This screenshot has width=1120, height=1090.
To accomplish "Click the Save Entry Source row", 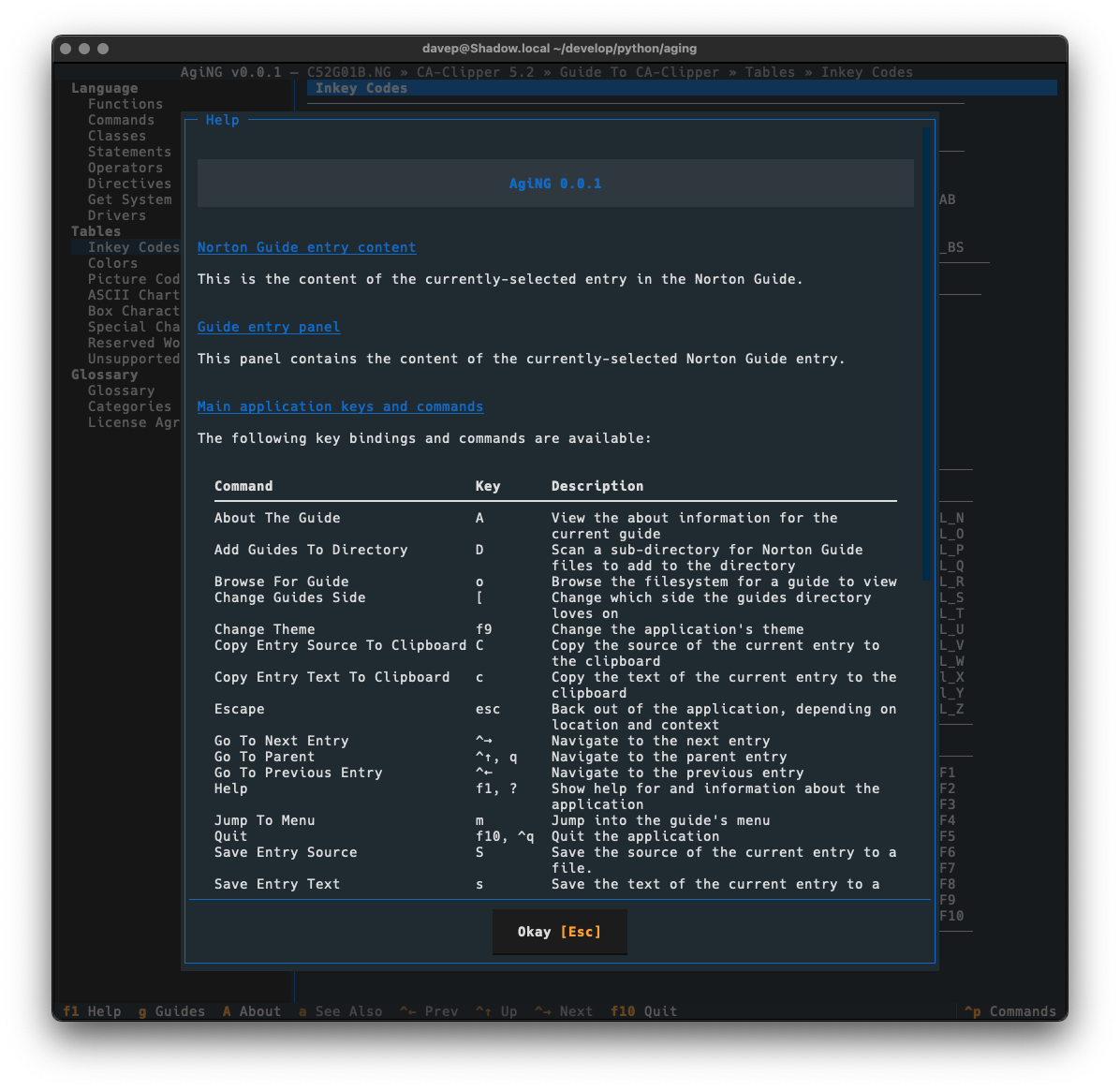I will click(555, 860).
